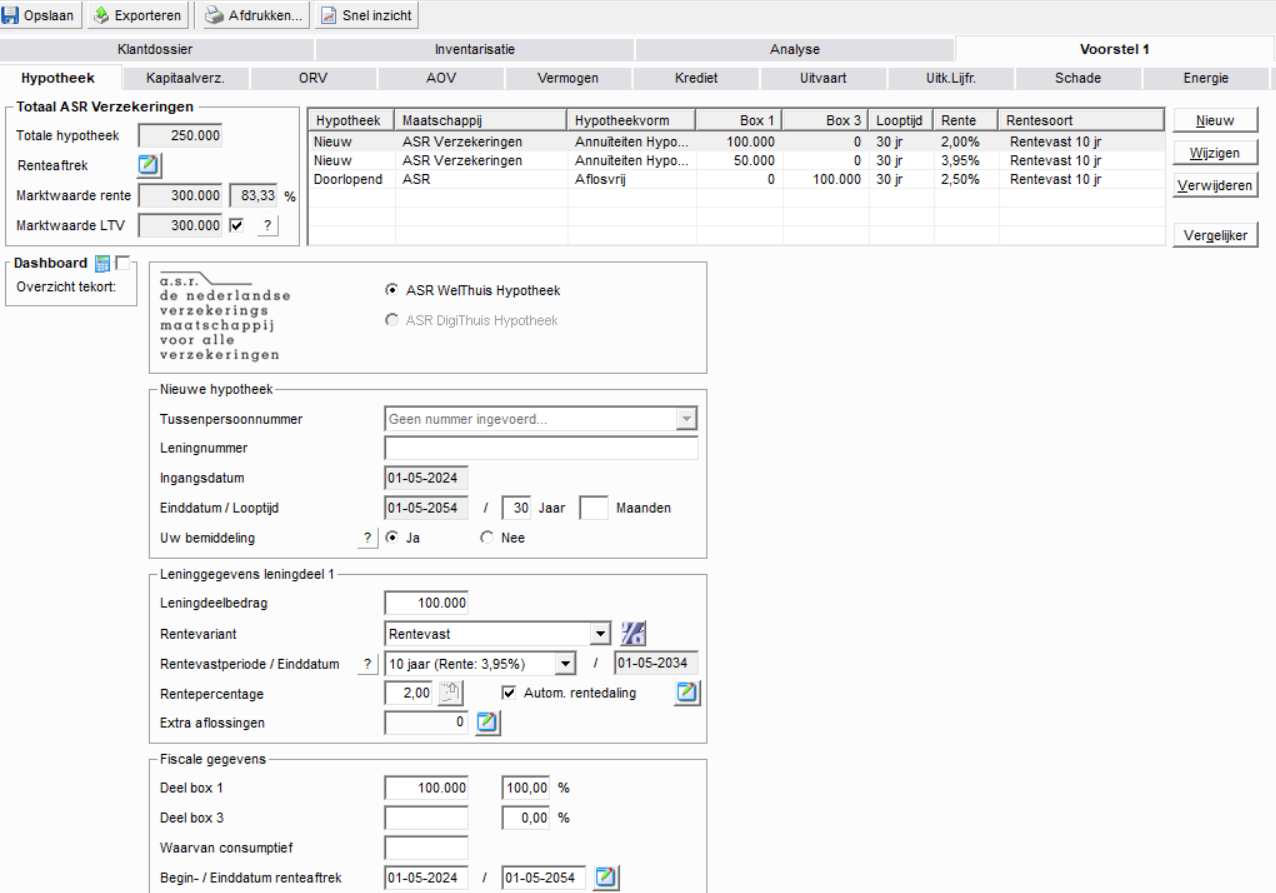The image size is (1276, 893).
Task: Select ASR DigiThuis Hypotheek option
Action: (x=392, y=321)
